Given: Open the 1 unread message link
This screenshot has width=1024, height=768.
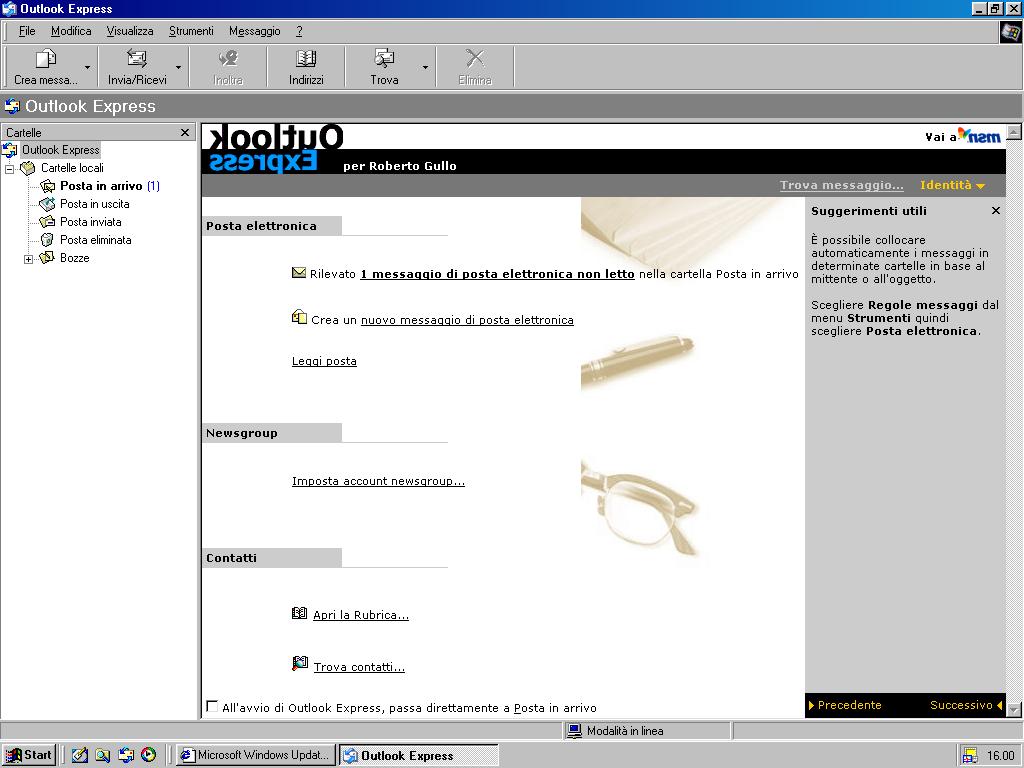Looking at the screenshot, I should pyautogui.click(x=497, y=274).
